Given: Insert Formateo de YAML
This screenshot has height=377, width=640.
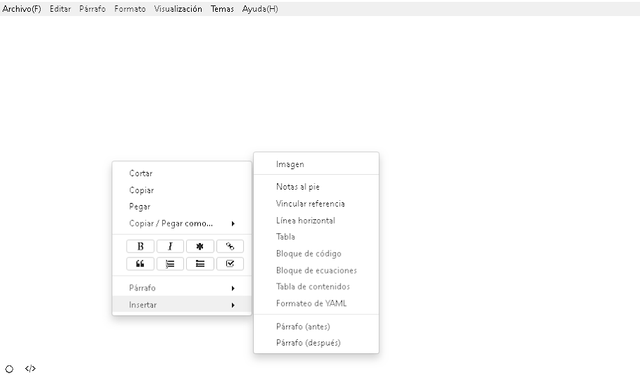Looking at the screenshot, I should coord(316,303).
